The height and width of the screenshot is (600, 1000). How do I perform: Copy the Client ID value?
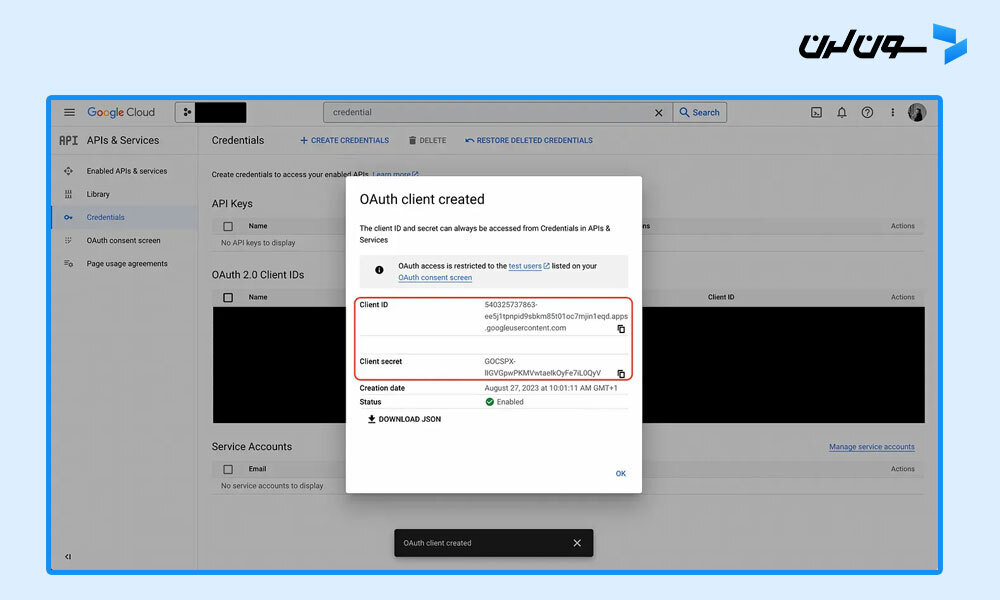[621, 329]
